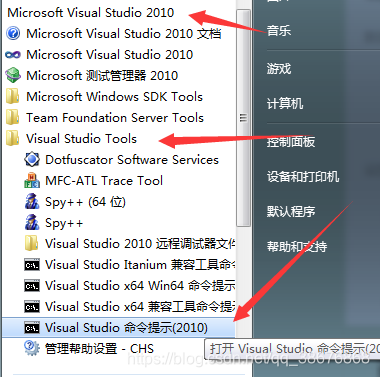Open 游戏 in the right pane
Image resolution: width=380 pixels, height=377 pixels.
279,69
